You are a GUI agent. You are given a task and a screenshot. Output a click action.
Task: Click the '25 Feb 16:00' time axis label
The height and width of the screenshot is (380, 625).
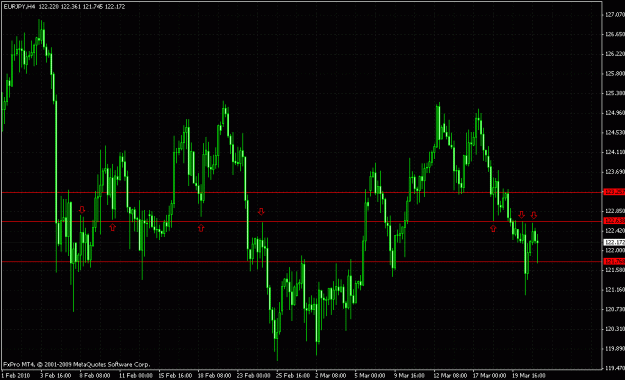coord(293,375)
